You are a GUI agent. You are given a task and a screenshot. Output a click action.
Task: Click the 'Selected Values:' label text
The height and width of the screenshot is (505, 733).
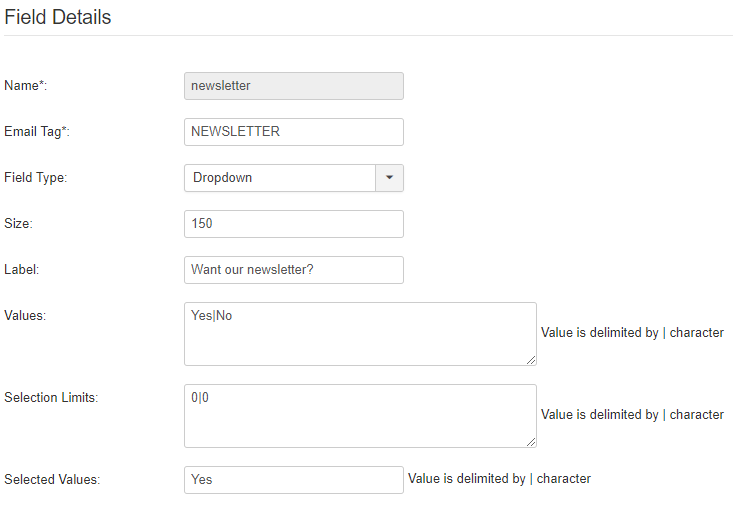click(52, 479)
